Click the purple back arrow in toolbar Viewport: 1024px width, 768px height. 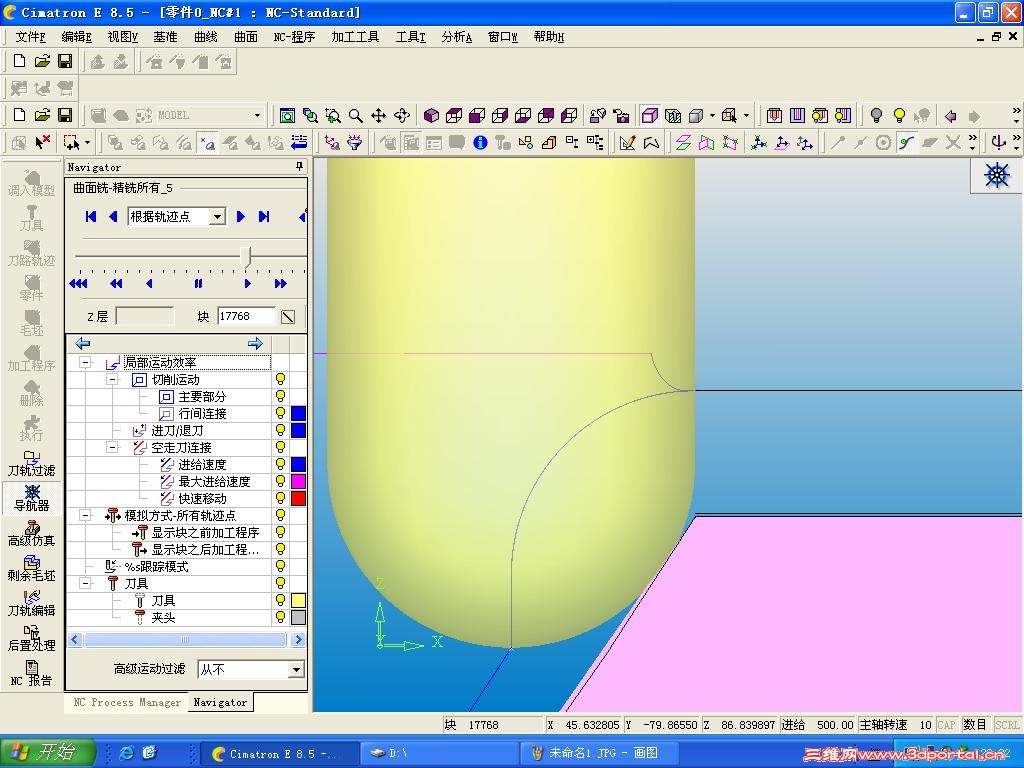[951, 116]
